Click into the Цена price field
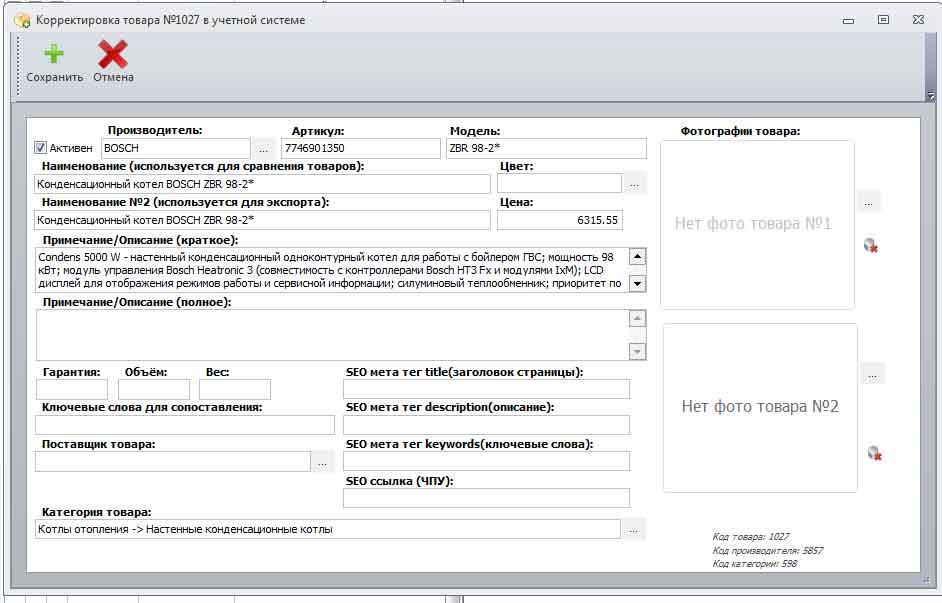 tap(559, 220)
